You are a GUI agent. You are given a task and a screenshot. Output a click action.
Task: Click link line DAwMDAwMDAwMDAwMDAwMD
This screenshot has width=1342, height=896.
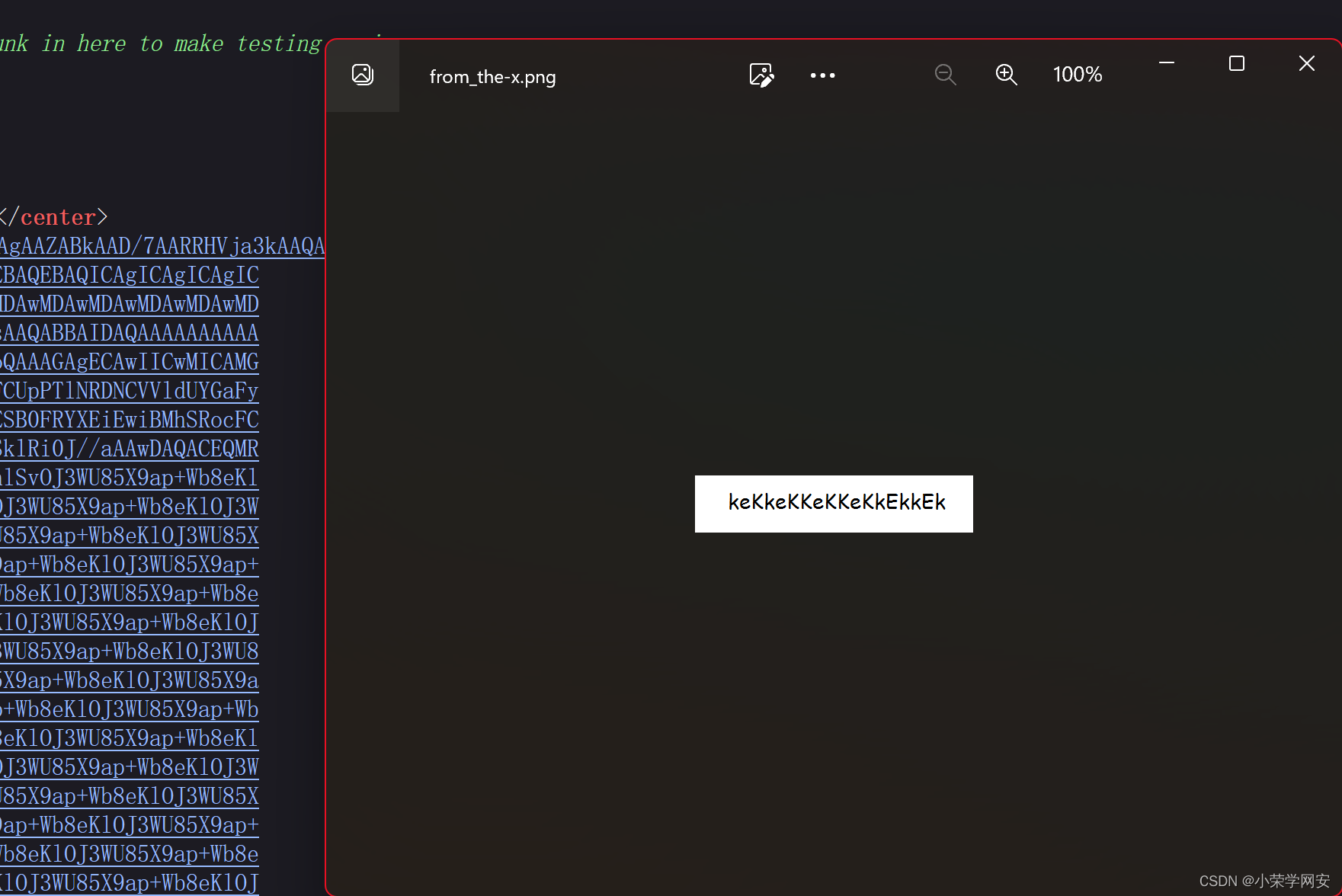(x=130, y=304)
